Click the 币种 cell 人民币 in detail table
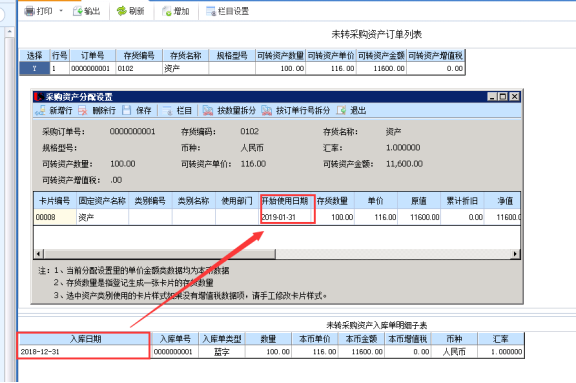The height and width of the screenshot is (383, 576). pyautogui.click(x=454, y=352)
